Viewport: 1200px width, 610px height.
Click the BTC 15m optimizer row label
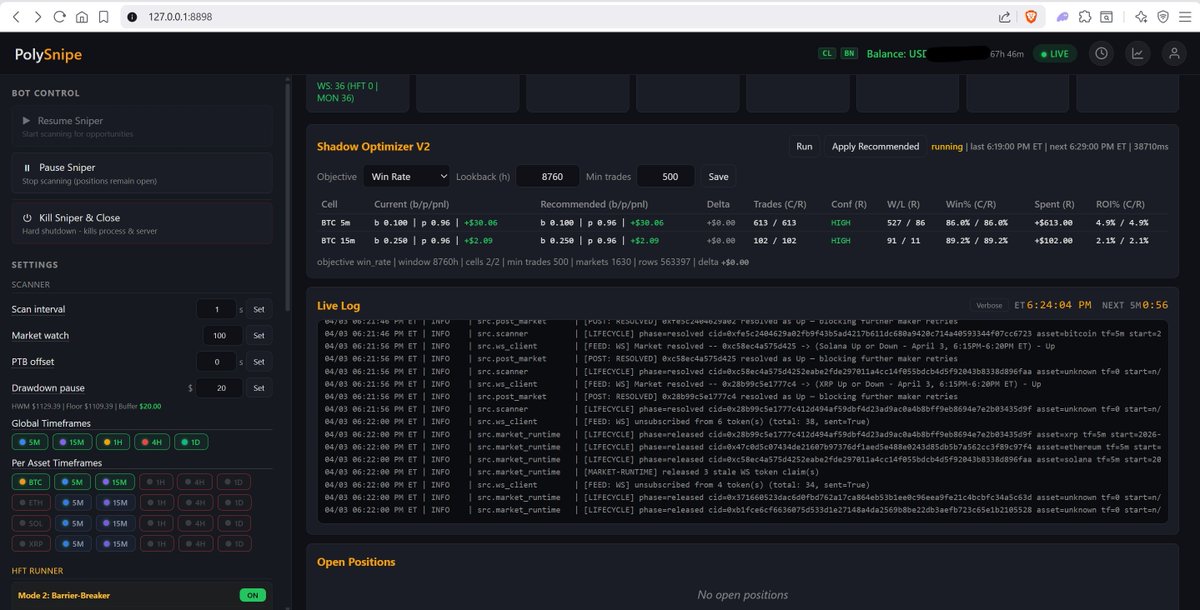338,240
